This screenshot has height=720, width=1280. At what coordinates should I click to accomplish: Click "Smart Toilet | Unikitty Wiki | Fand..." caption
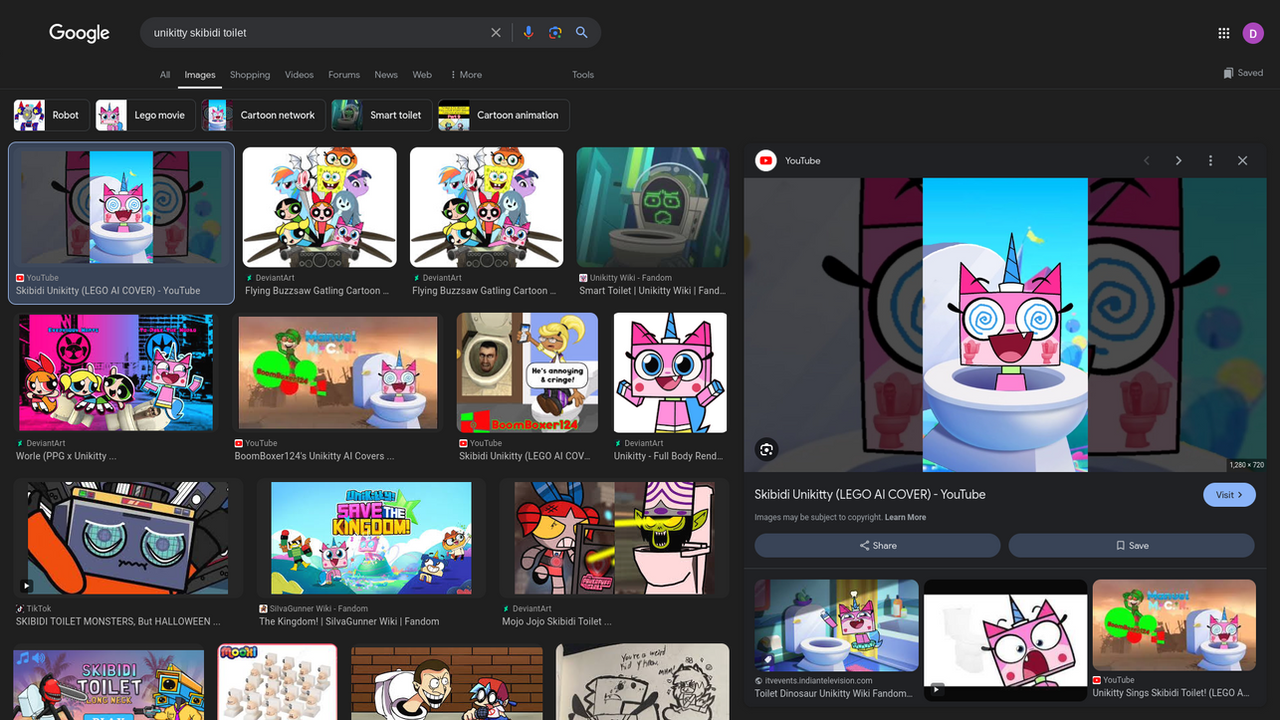(651, 291)
